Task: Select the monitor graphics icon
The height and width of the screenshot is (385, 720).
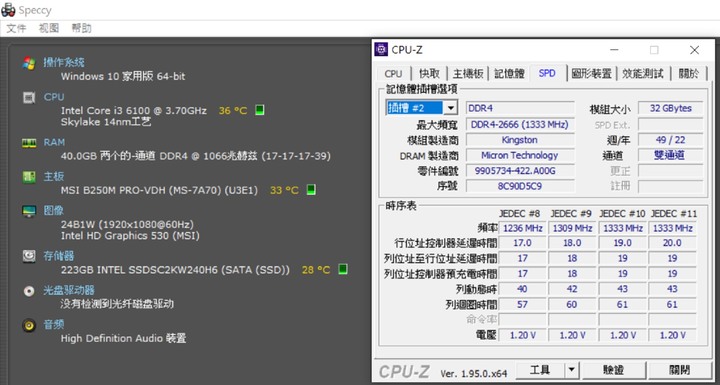Action: [x=28, y=211]
